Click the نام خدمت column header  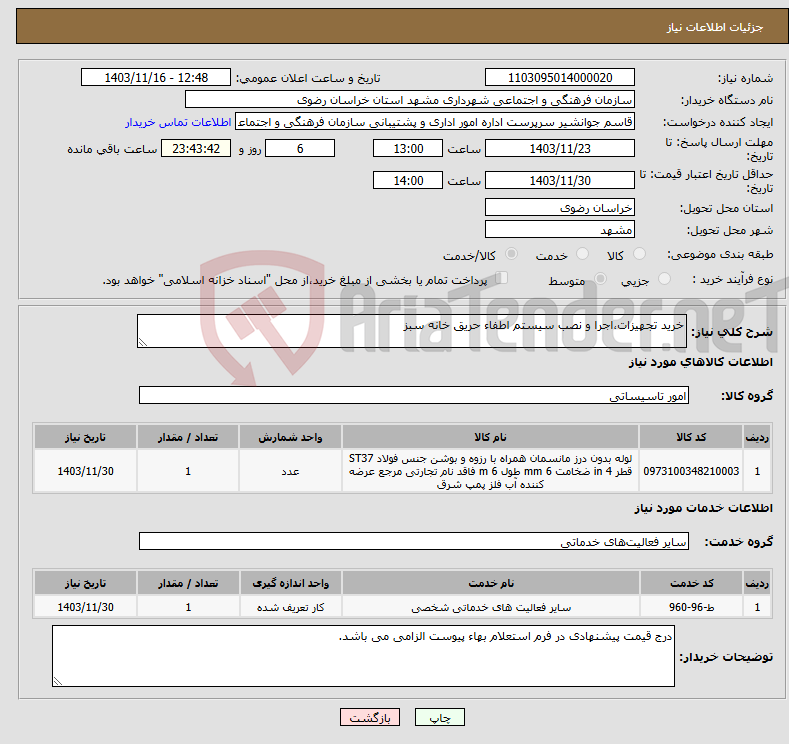tap(491, 583)
